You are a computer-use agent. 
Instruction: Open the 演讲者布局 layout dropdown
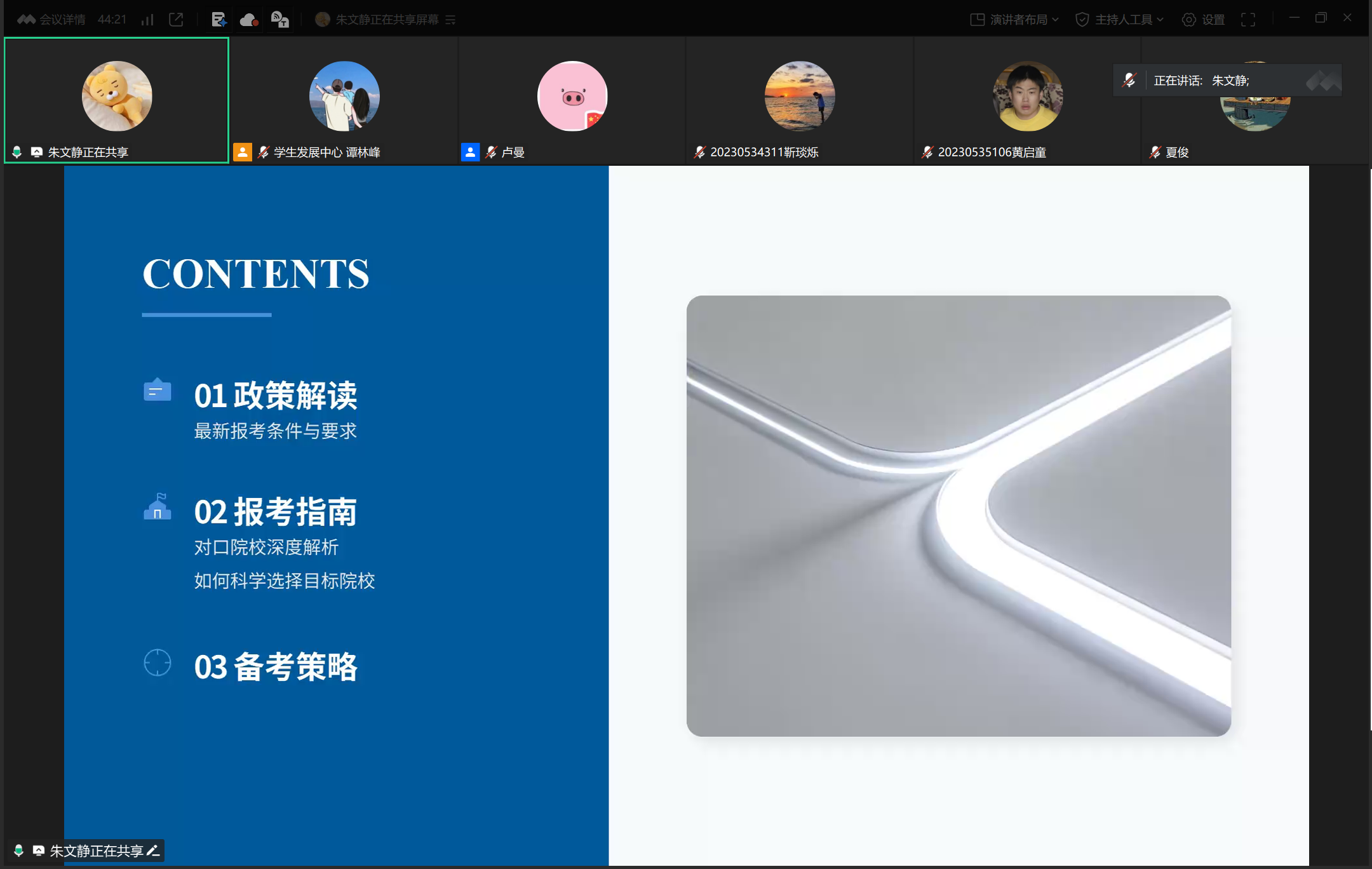click(x=1014, y=20)
